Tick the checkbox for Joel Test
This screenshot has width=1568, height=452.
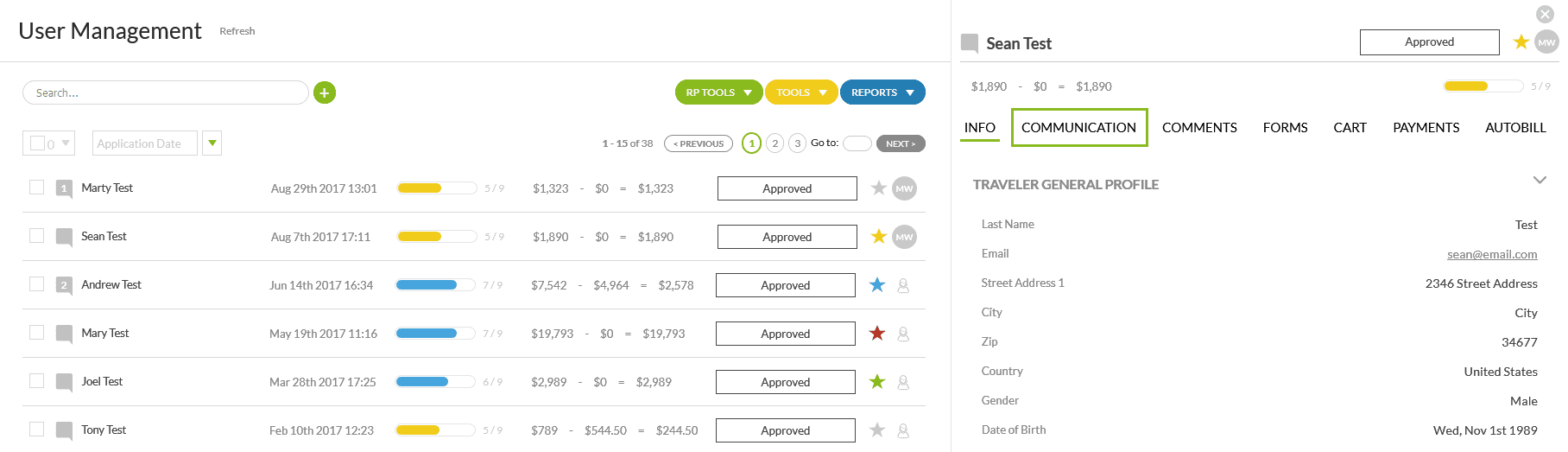(37, 381)
